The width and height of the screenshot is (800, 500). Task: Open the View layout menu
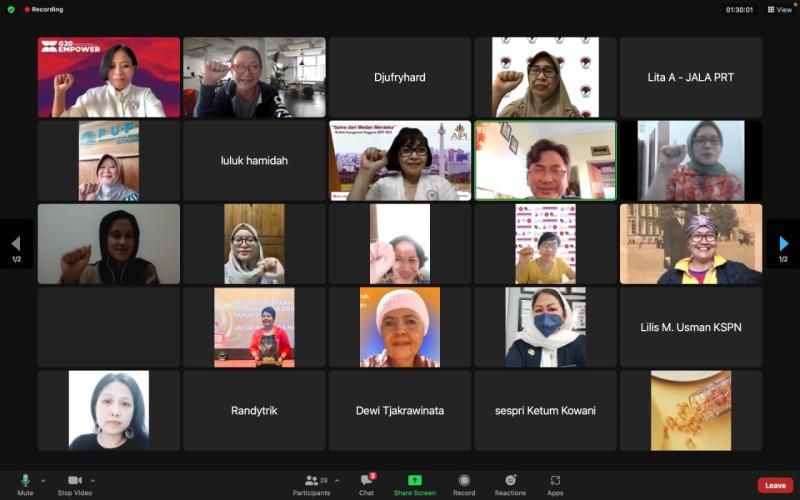(779, 9)
